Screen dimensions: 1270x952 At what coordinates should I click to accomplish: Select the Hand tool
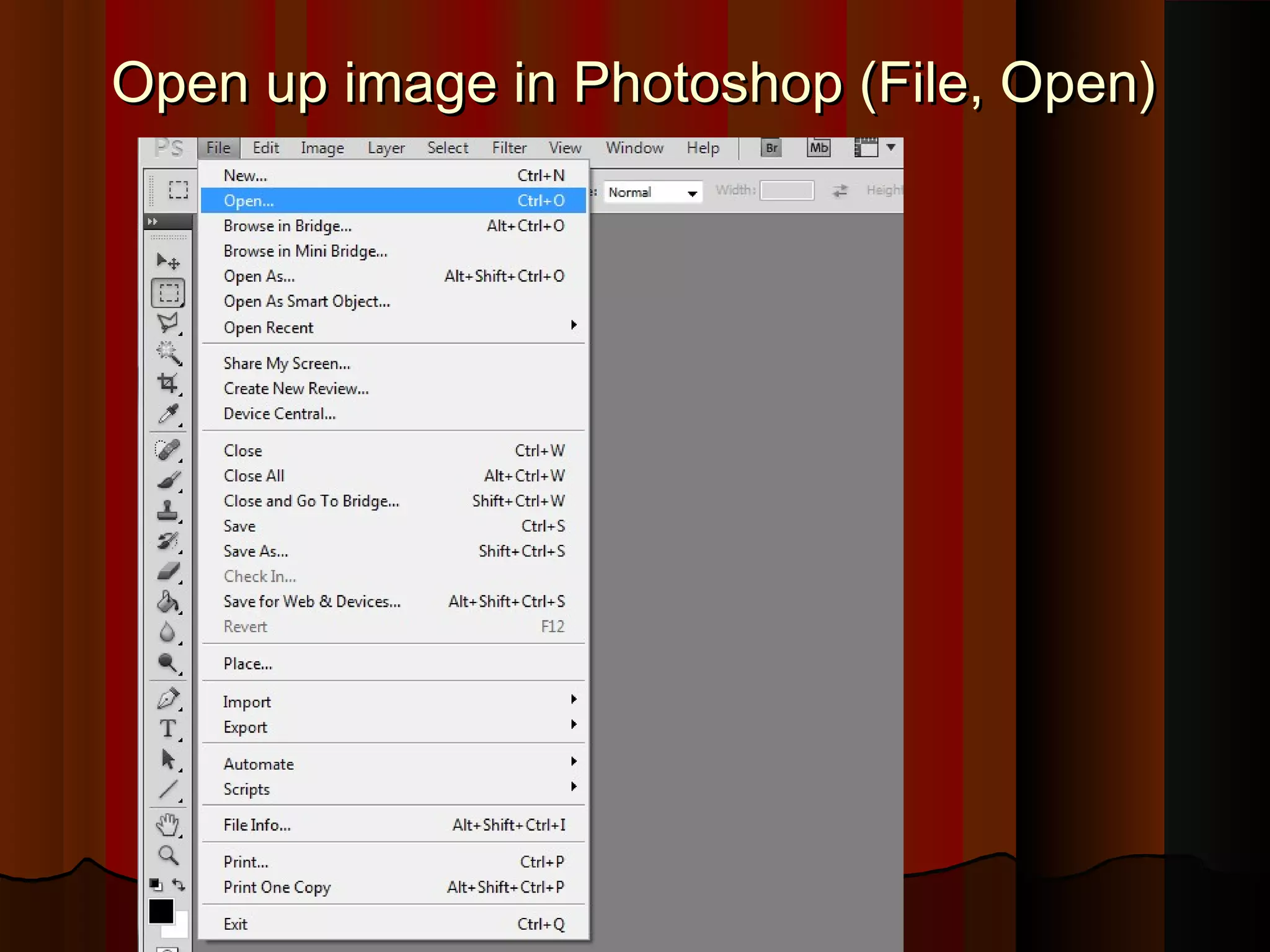click(x=168, y=825)
